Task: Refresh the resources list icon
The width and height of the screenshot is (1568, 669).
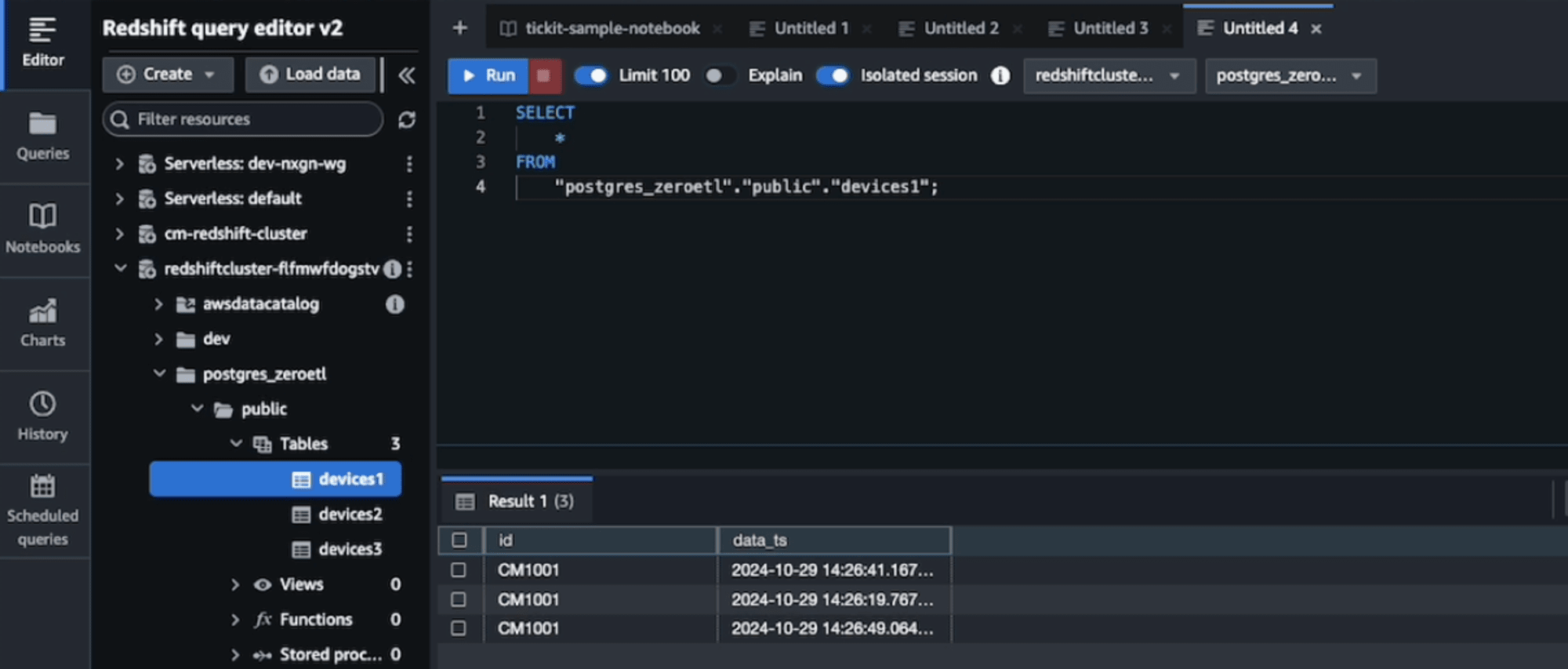Action: 407,120
